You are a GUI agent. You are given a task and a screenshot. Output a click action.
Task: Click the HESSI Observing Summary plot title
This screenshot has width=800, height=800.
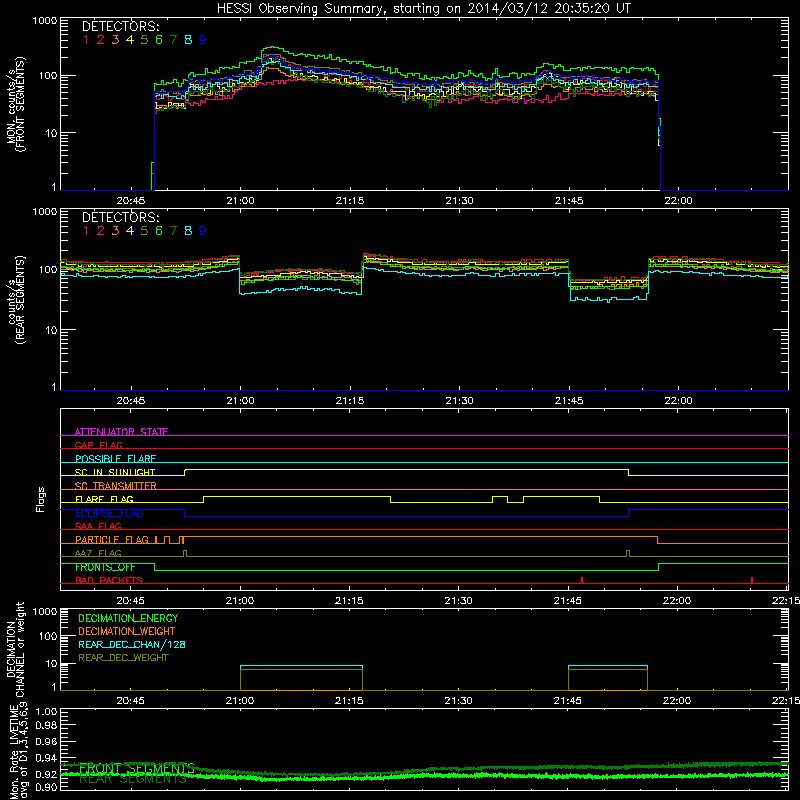coord(423,8)
